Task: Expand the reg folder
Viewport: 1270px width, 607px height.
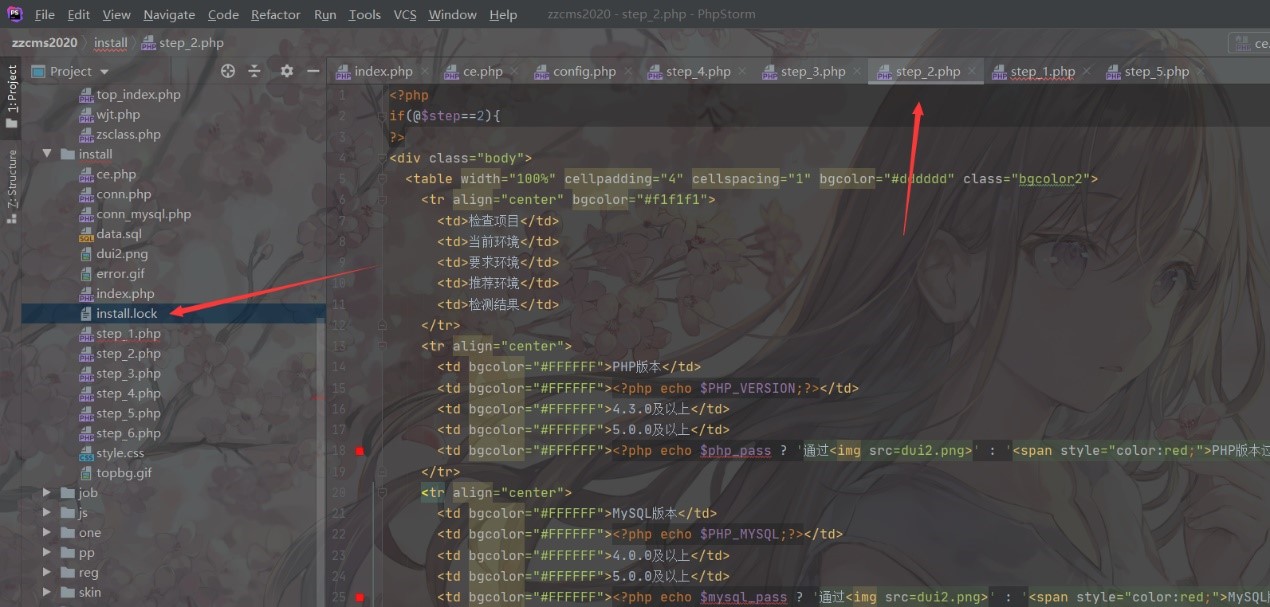Action: (x=47, y=573)
